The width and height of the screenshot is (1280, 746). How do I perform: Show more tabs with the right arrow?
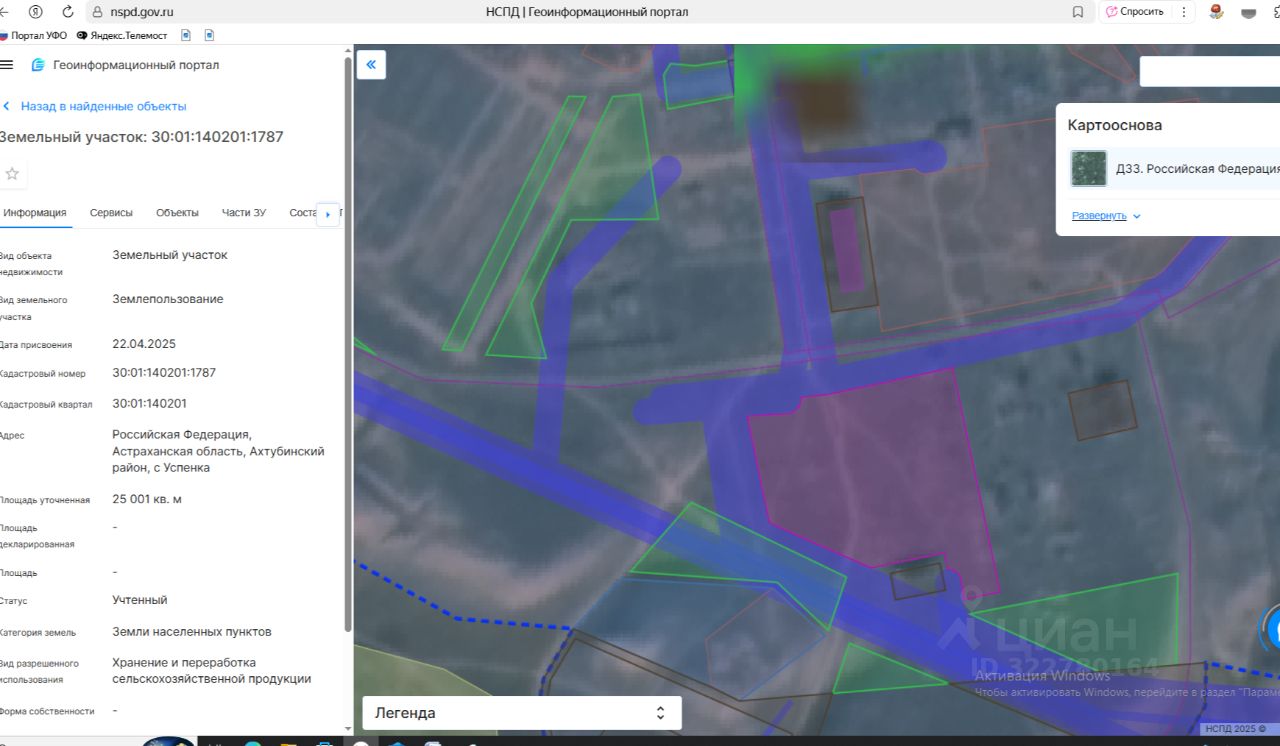tap(328, 214)
